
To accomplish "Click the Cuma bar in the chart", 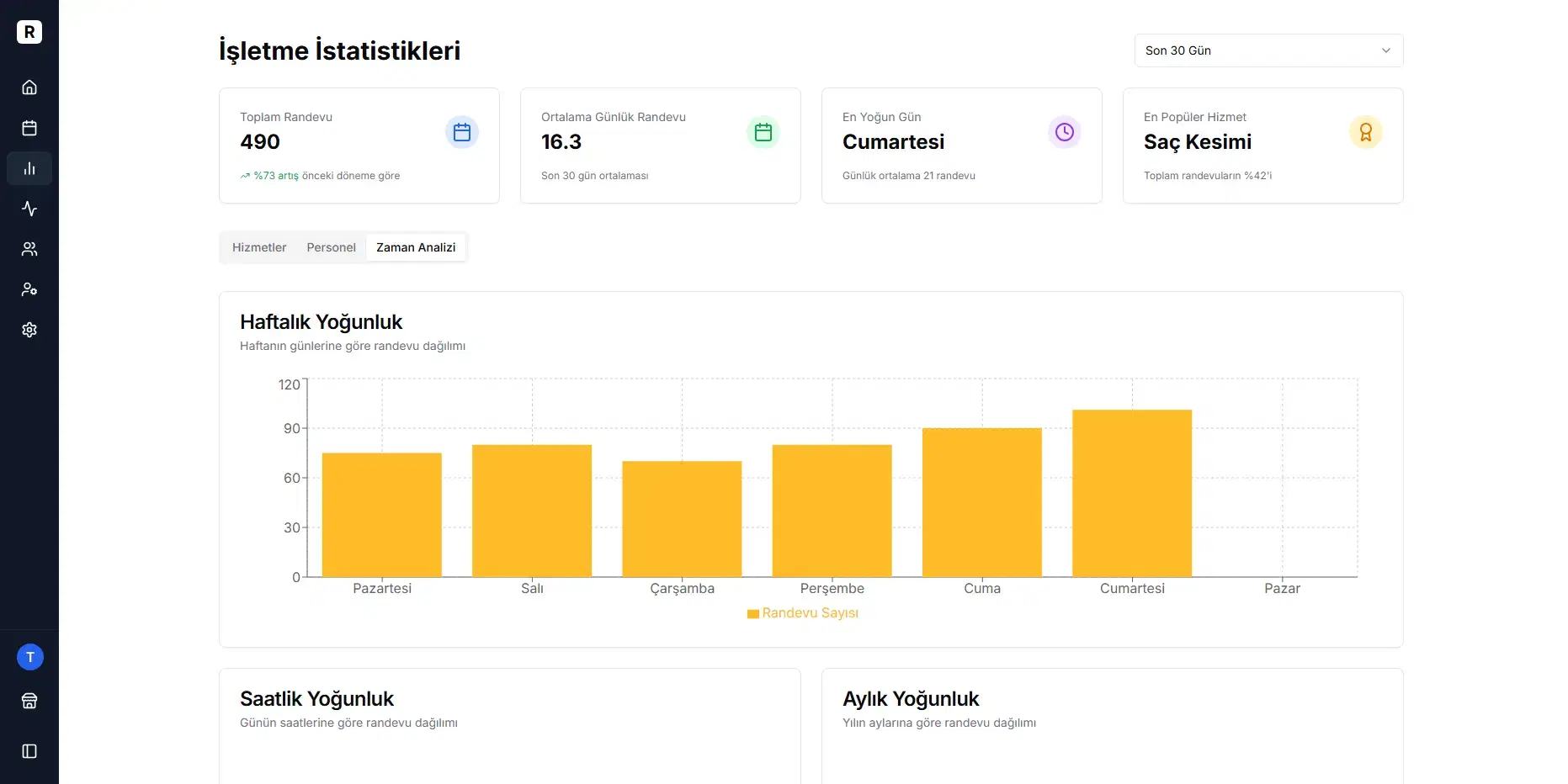I will tap(982, 502).
